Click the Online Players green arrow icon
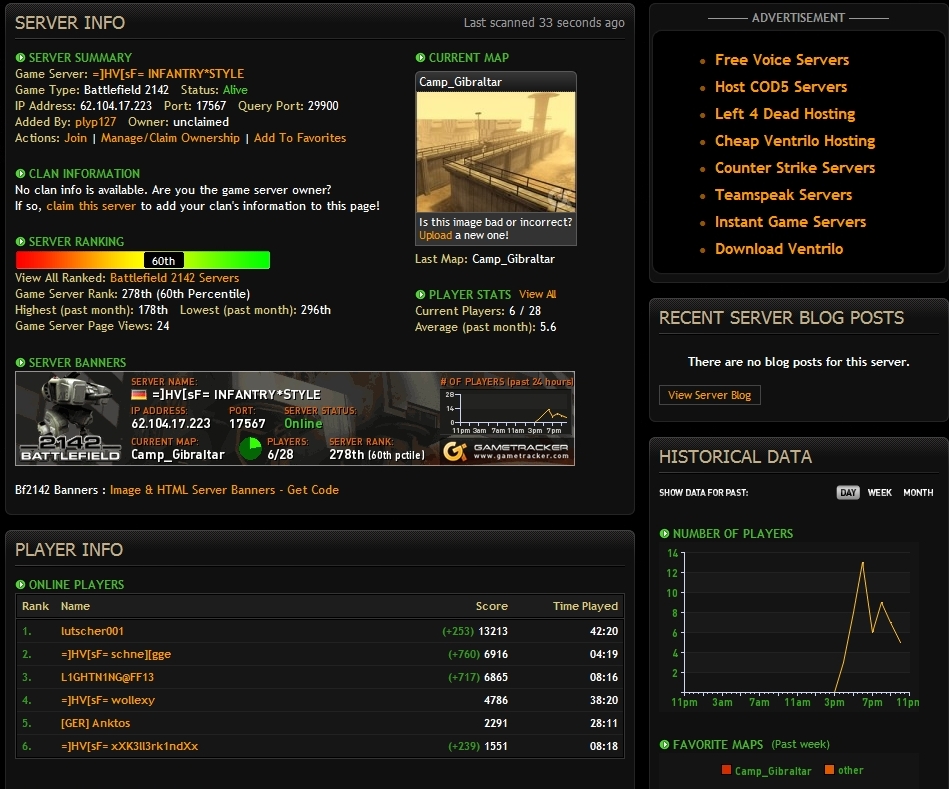The image size is (949, 789). coord(21,585)
